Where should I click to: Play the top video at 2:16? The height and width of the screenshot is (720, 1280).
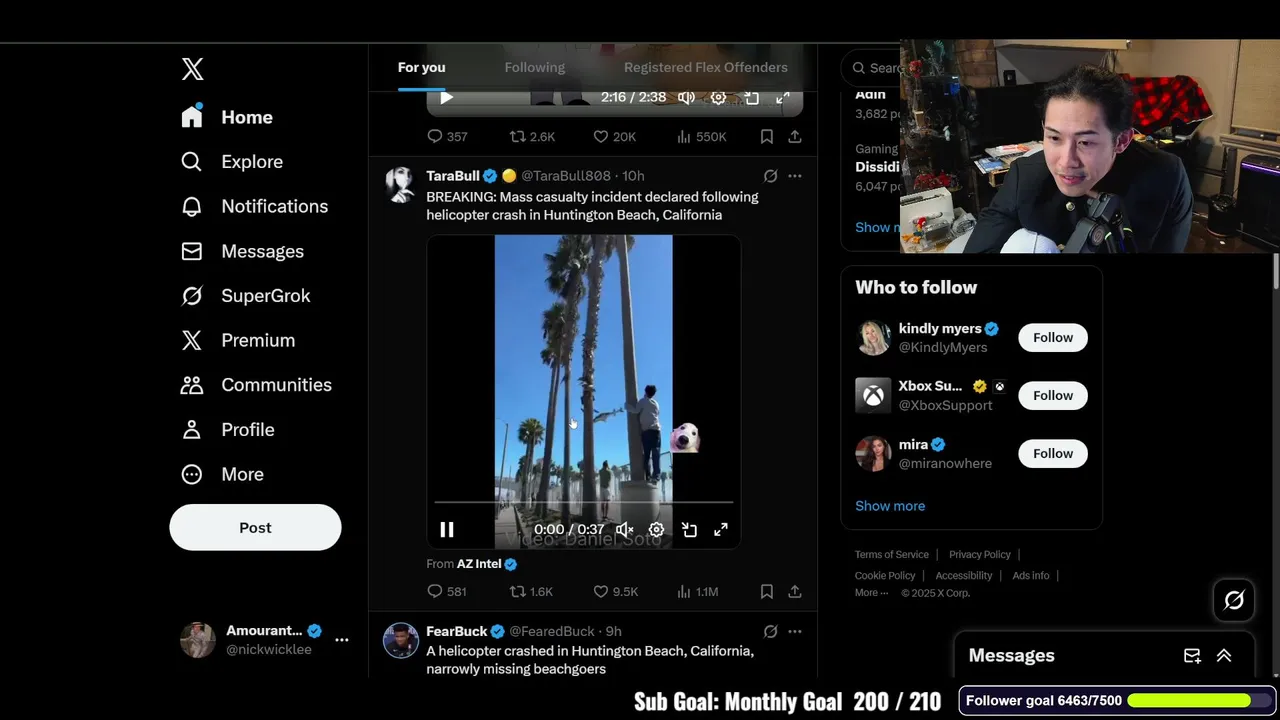(x=446, y=97)
